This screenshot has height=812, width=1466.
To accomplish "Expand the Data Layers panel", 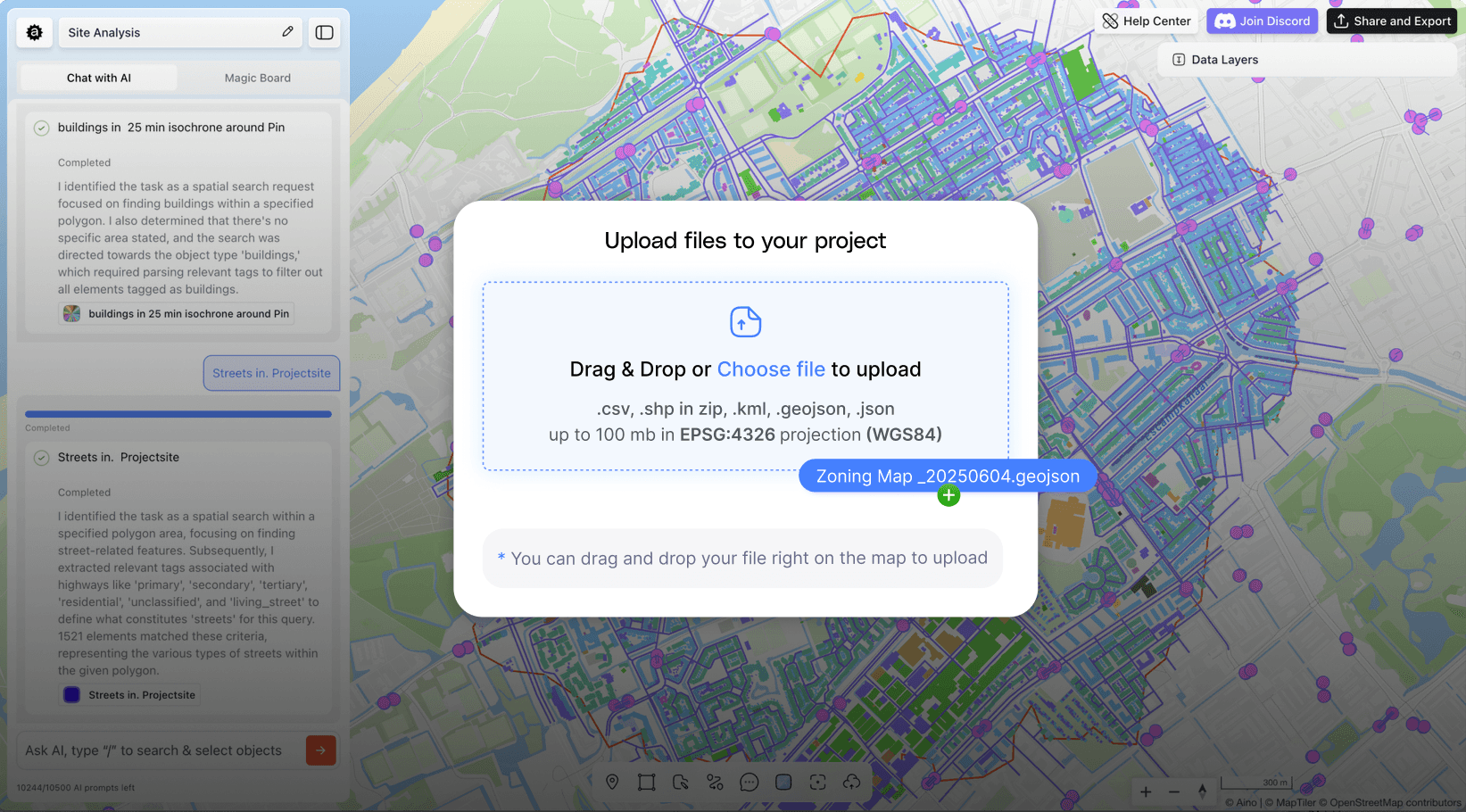I will pos(1307,60).
